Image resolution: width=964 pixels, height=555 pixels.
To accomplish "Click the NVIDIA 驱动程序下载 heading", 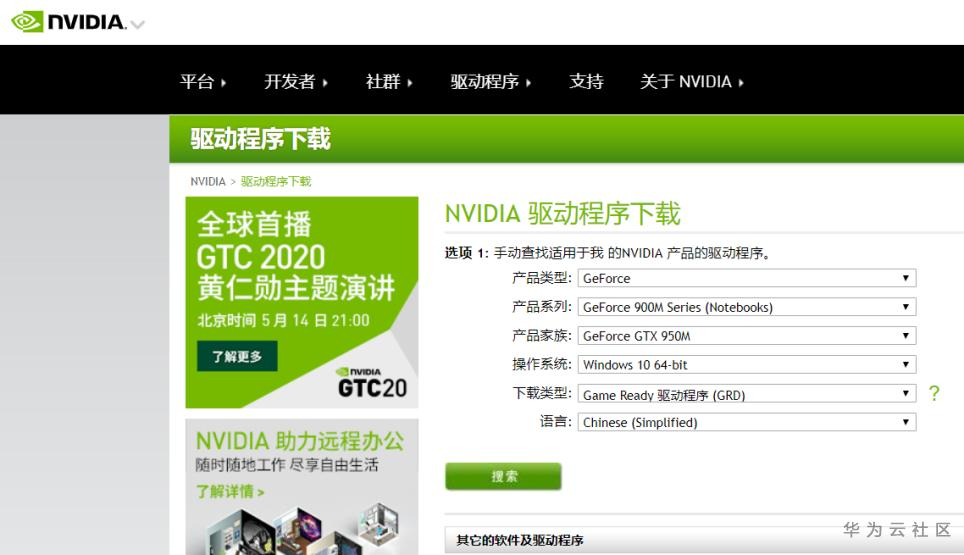I will click(x=562, y=214).
